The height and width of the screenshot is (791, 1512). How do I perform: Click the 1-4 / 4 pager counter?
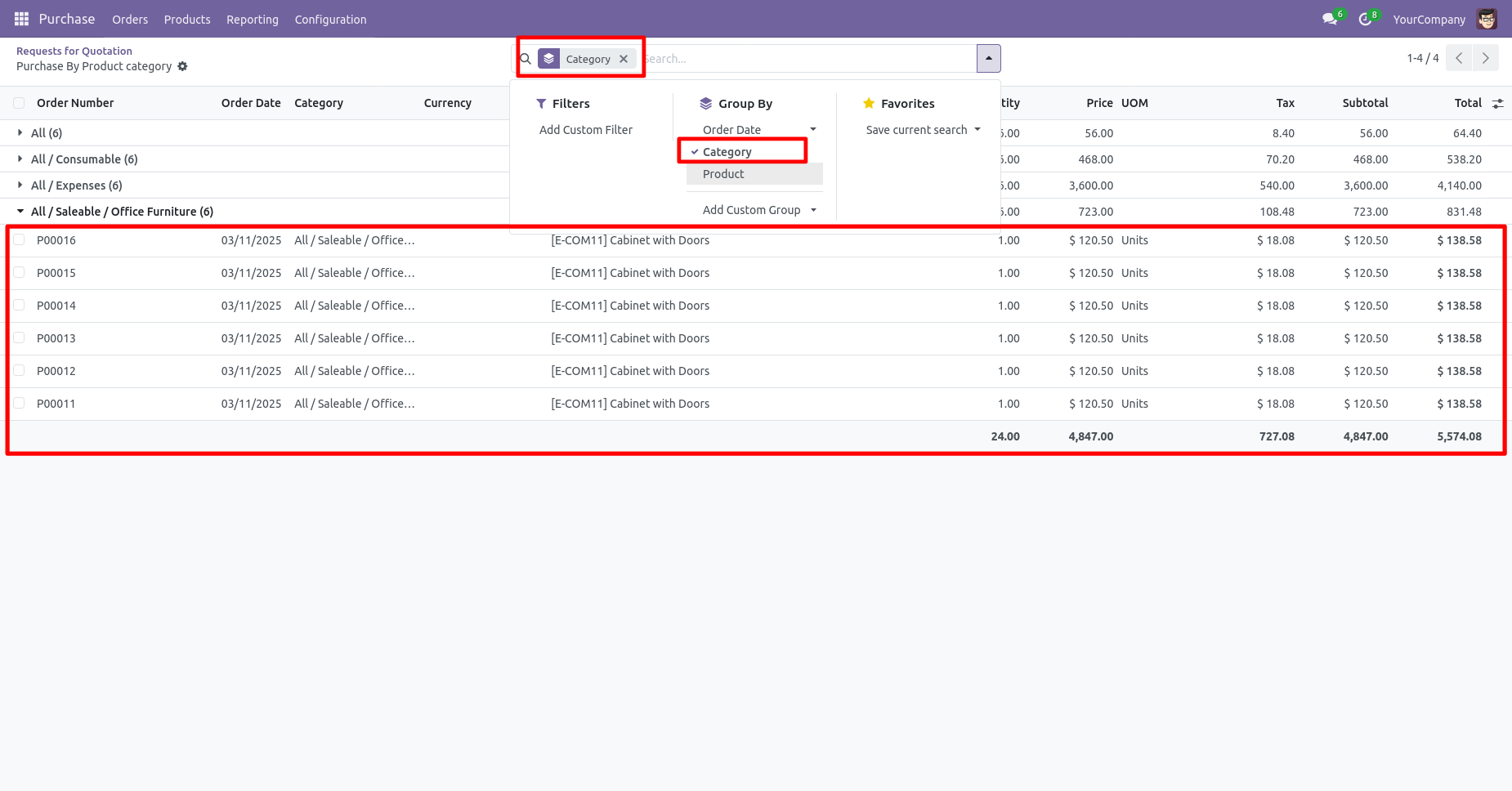click(x=1423, y=58)
